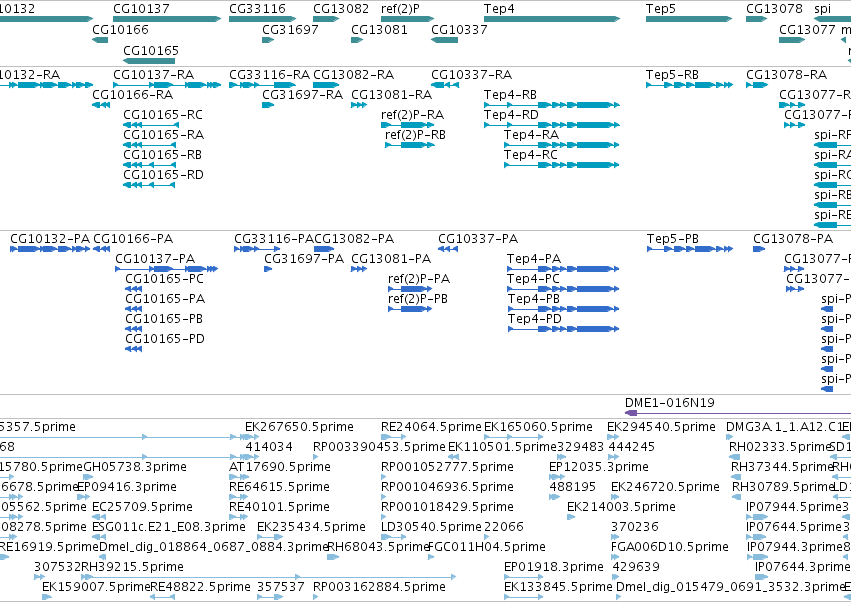The image size is (851, 602).
Task: Open transcript Tep4-RB
Action: (x=511, y=94)
